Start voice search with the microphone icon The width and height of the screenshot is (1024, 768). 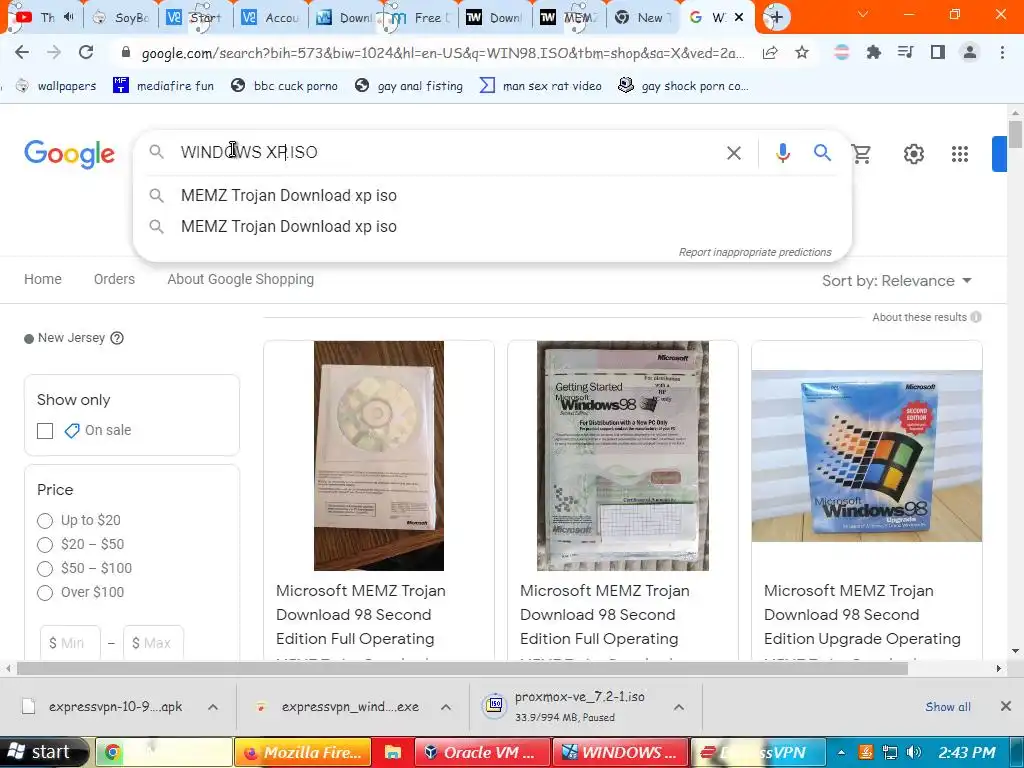tap(783, 153)
